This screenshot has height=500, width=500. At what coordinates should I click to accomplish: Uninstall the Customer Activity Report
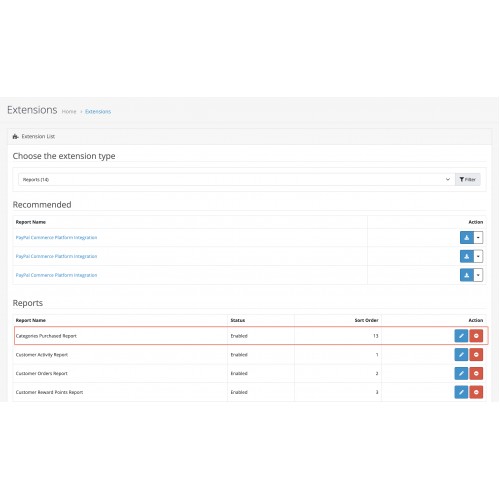(x=476, y=355)
